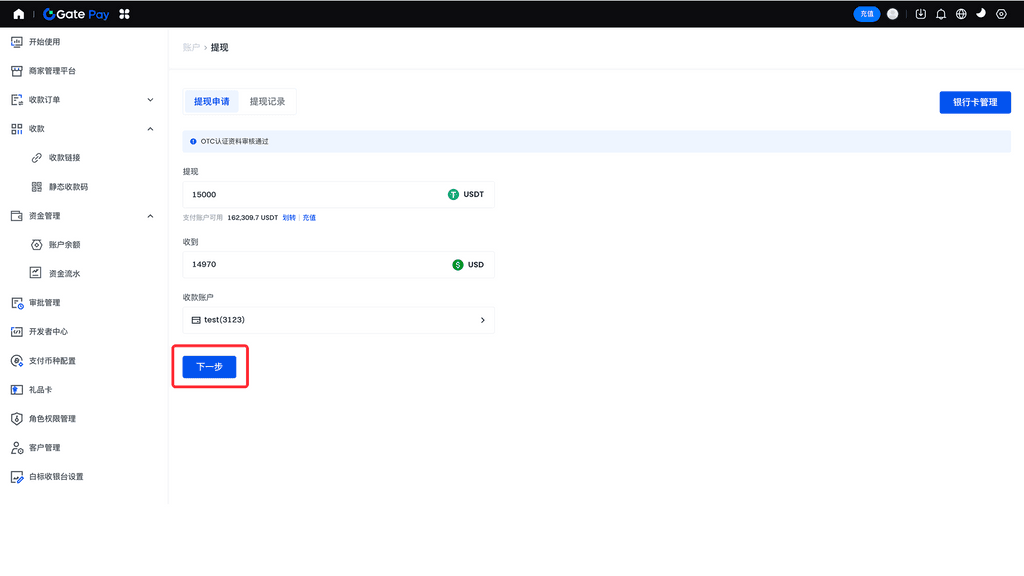Viewport: 1024px width, 576px height.
Task: Expand the 收款订单 sidebar section
Action: tap(150, 100)
